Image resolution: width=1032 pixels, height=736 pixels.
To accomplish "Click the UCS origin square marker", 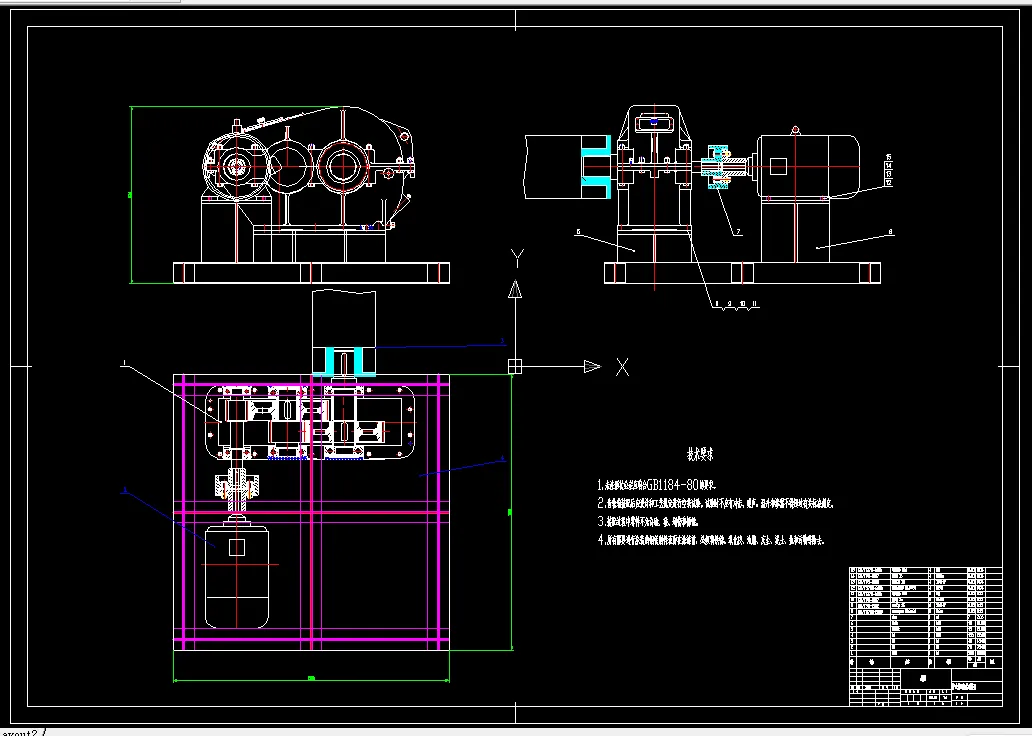I will (x=515, y=367).
